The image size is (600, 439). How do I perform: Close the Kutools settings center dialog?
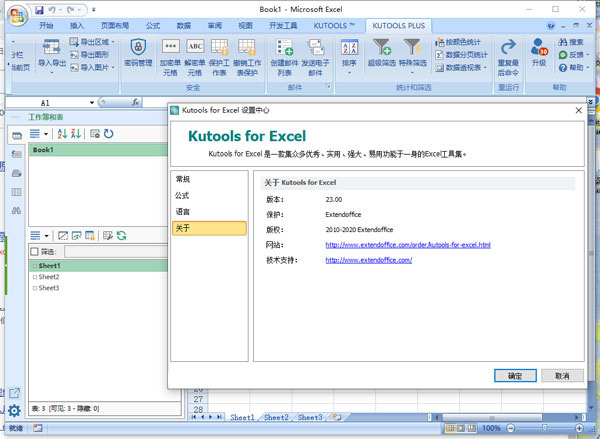tap(579, 110)
